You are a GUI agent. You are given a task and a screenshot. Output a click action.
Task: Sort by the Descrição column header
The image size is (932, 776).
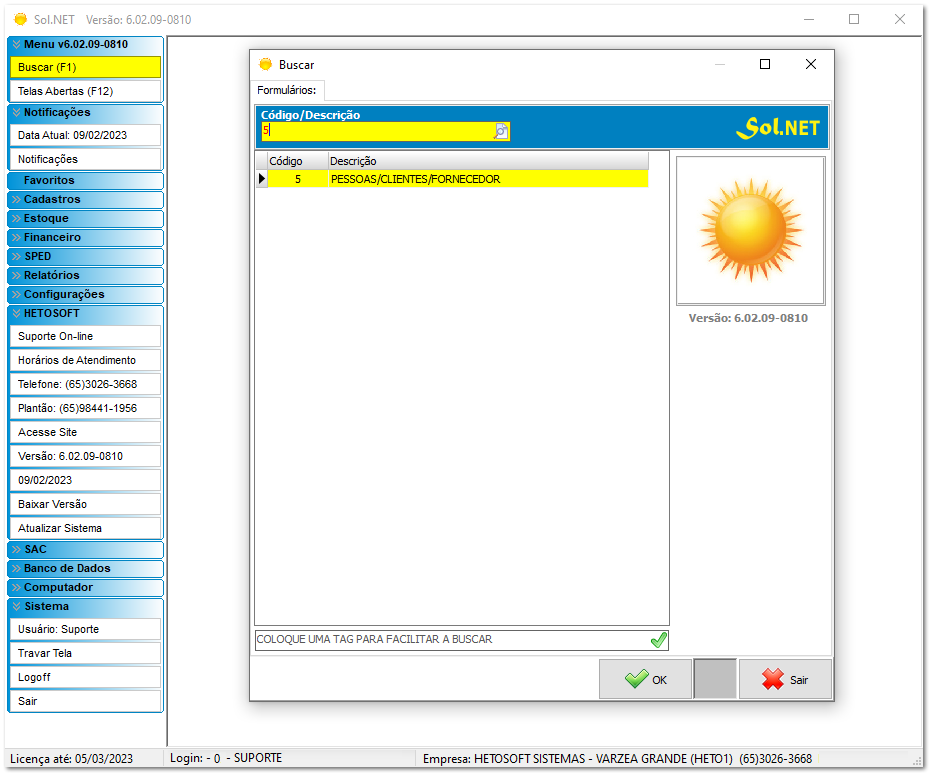[487, 161]
